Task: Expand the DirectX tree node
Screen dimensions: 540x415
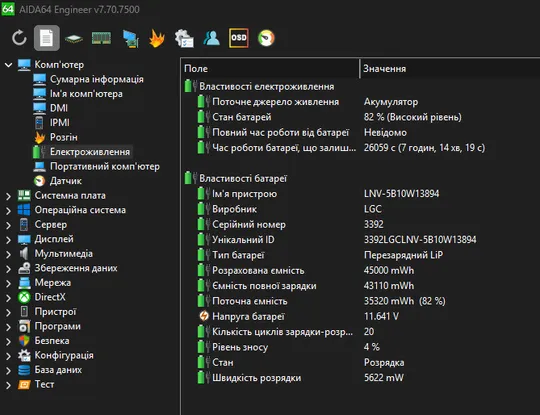Action: click(x=8, y=298)
